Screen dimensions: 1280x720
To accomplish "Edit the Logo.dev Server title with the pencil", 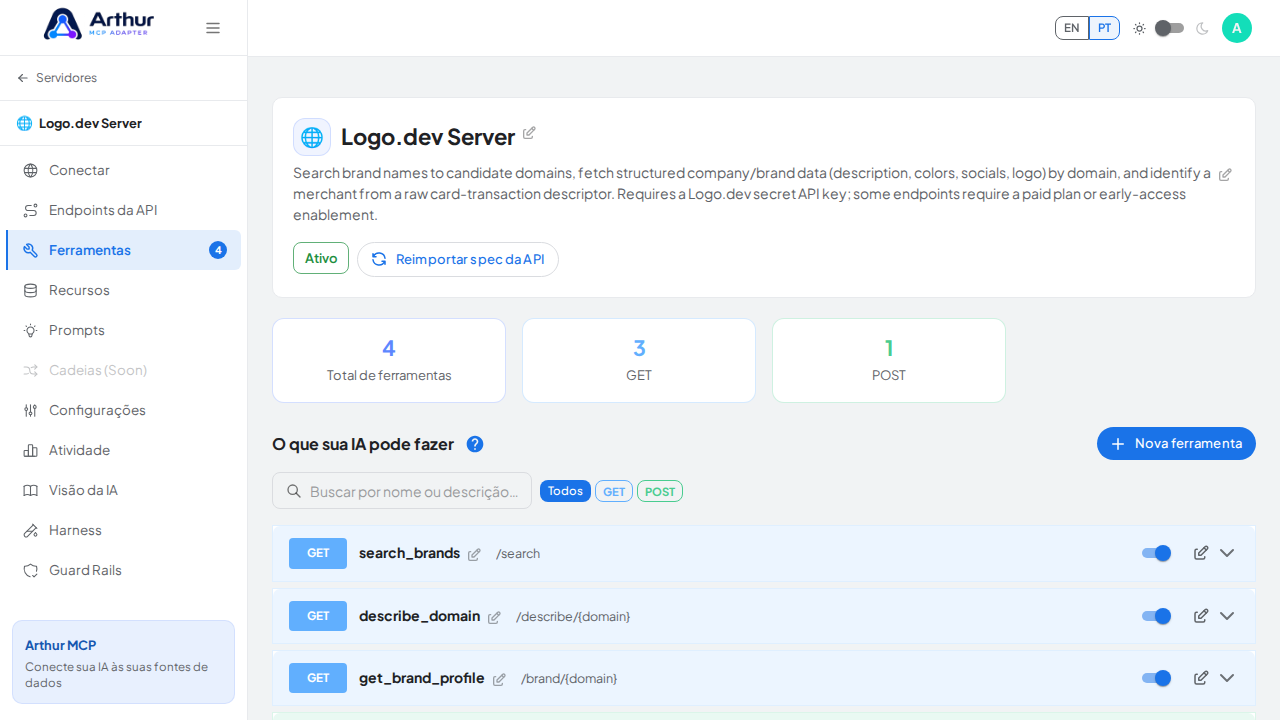I will (x=529, y=133).
